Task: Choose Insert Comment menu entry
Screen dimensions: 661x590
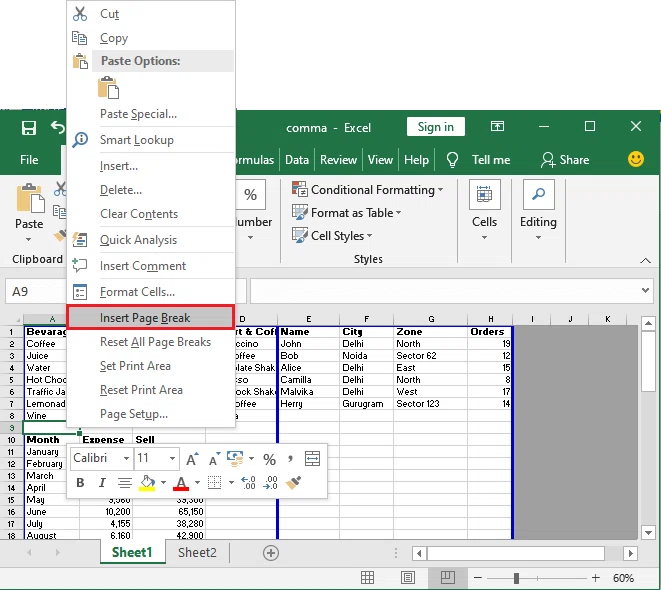Action: point(150,266)
